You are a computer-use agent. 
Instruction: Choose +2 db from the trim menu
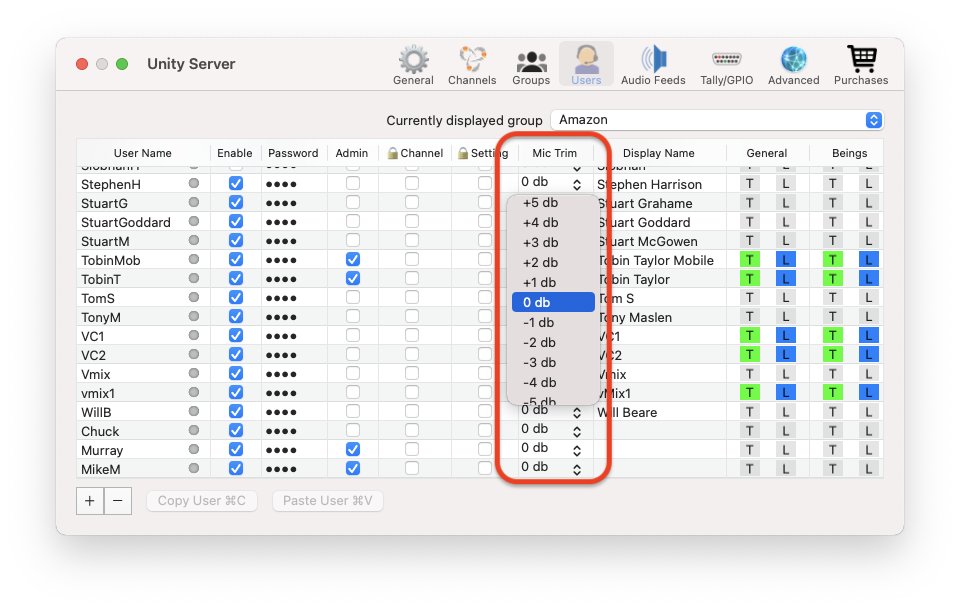[553, 263]
